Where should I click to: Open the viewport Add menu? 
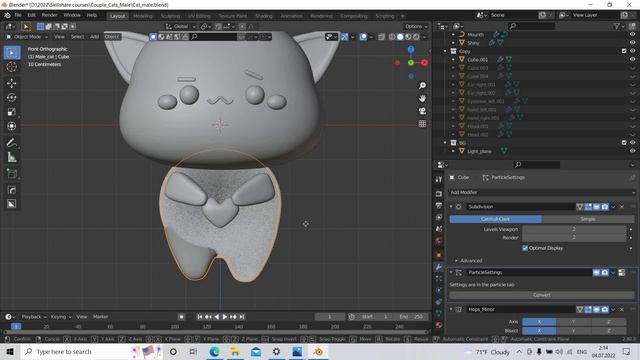(x=94, y=37)
